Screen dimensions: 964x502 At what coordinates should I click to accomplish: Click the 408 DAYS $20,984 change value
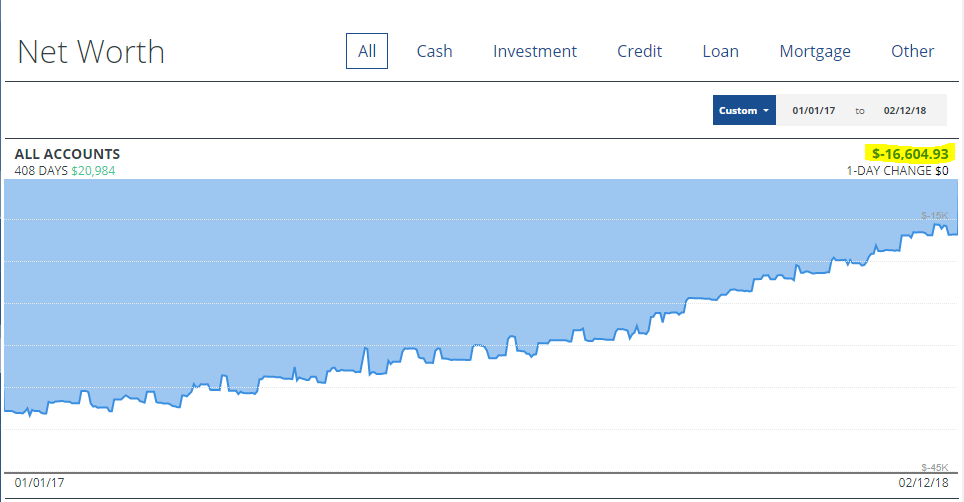point(65,170)
